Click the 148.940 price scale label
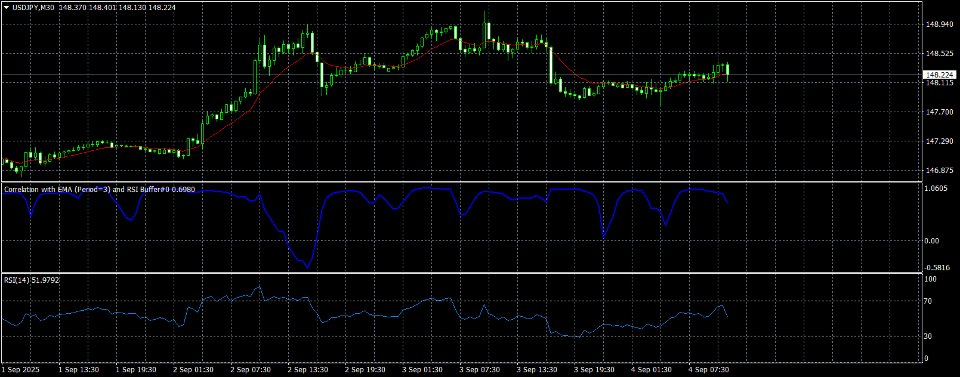The width and height of the screenshot is (960, 377). (939, 25)
